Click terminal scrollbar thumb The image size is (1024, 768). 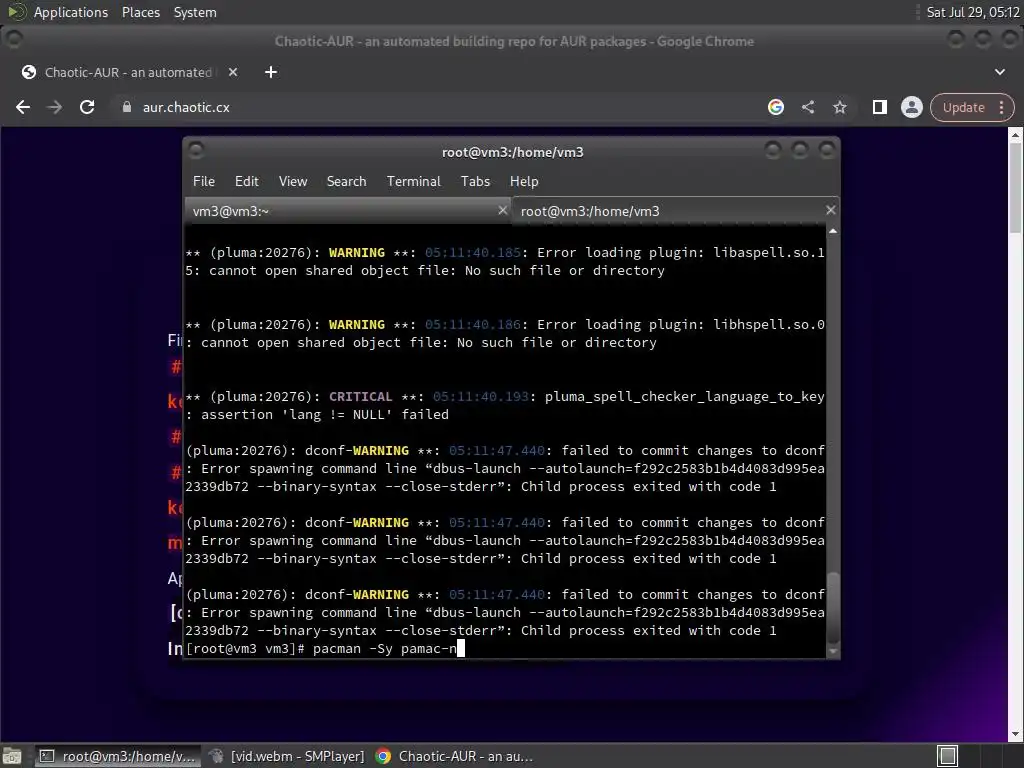833,608
